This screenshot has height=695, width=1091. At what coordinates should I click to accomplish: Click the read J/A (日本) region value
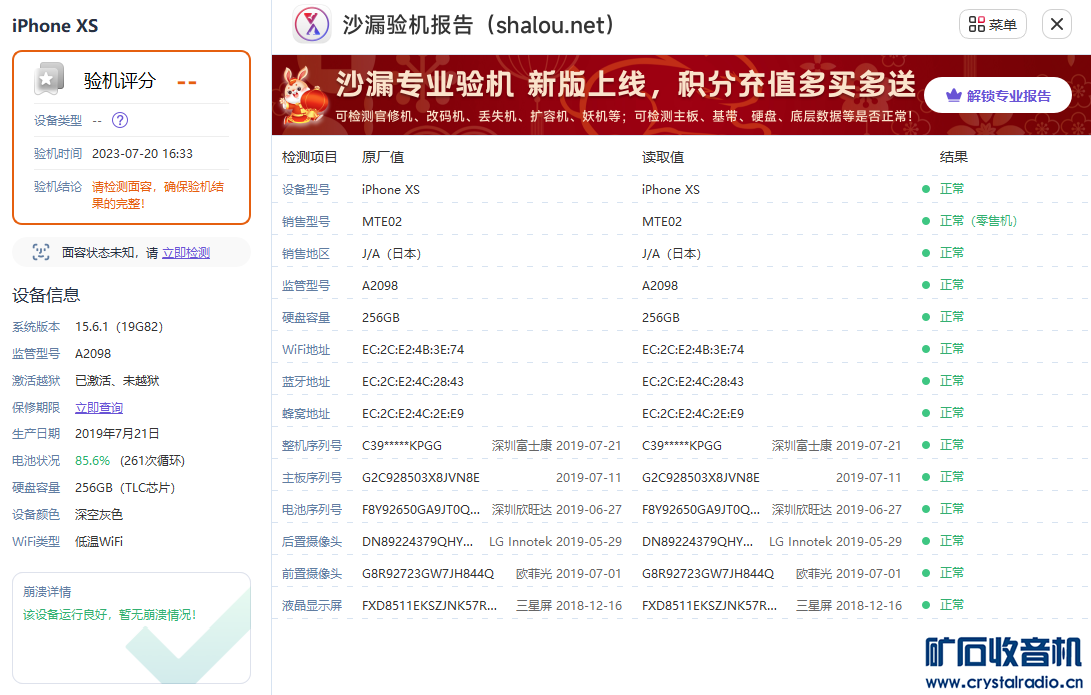pos(671,254)
